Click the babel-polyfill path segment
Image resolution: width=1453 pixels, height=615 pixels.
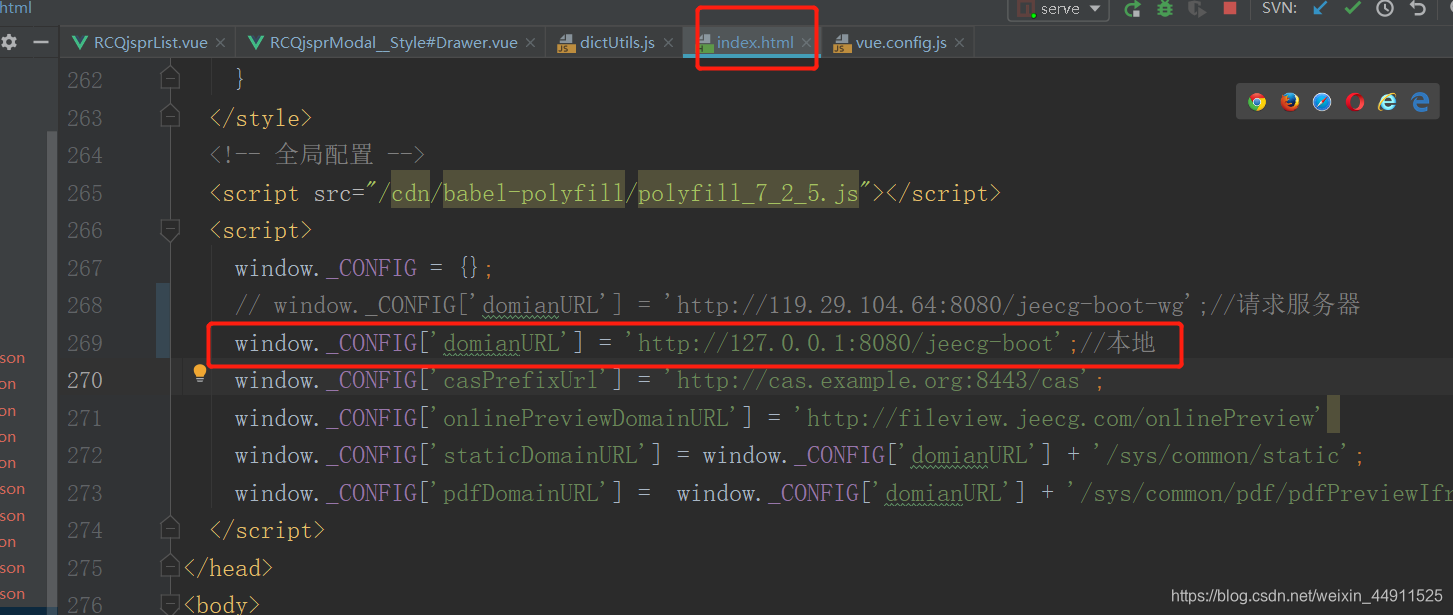click(x=533, y=193)
